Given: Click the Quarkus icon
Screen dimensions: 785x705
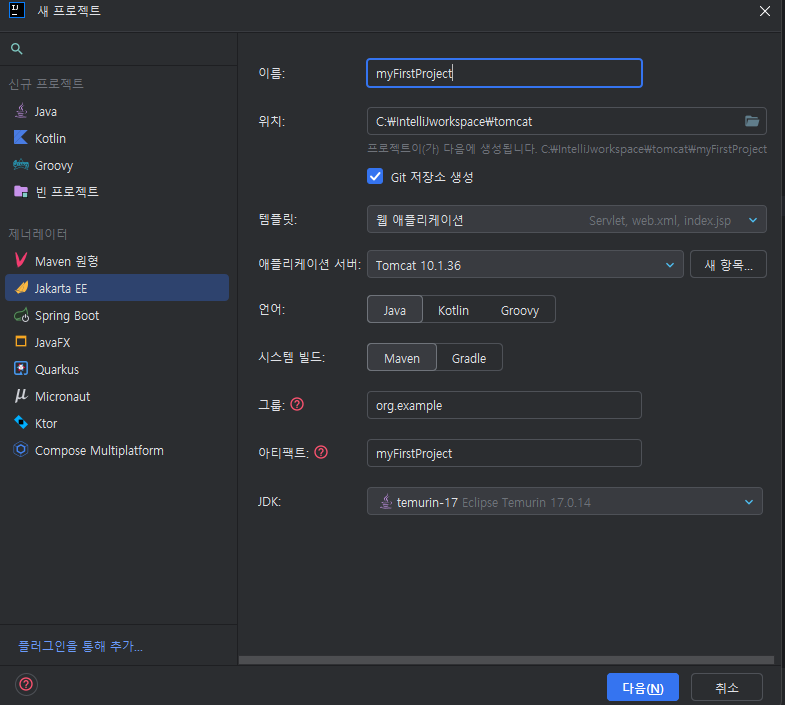Looking at the screenshot, I should coord(21,369).
